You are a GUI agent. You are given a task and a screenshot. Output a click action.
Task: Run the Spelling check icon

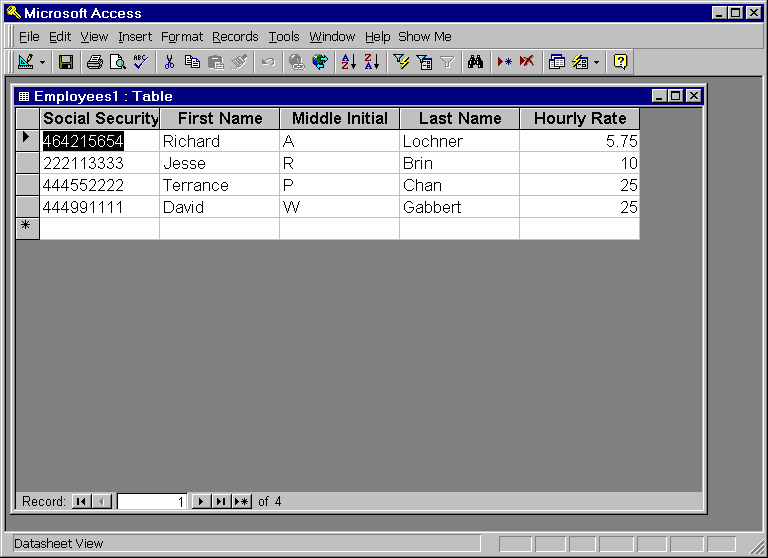coord(140,62)
